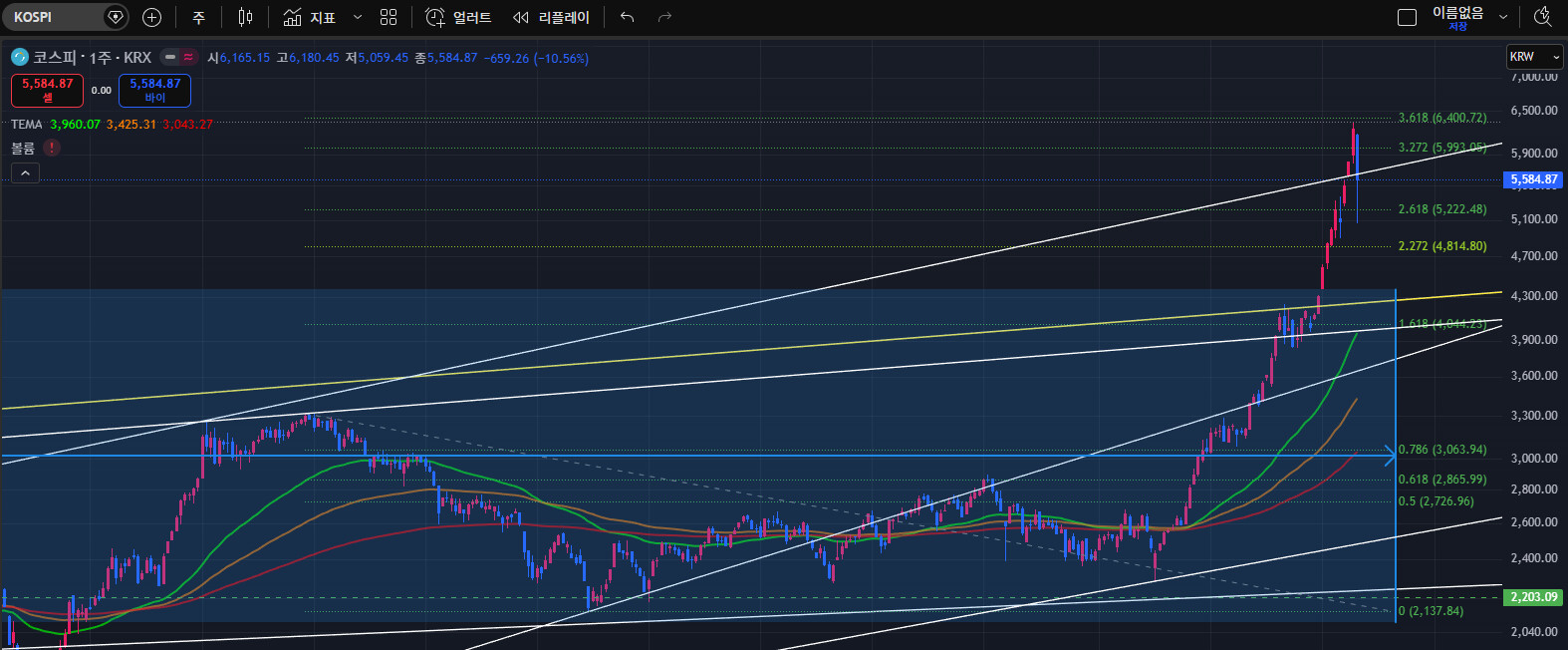This screenshot has width=1568, height=650.
Task: Collapse the indicator legend with chevron
Action: 25,173
